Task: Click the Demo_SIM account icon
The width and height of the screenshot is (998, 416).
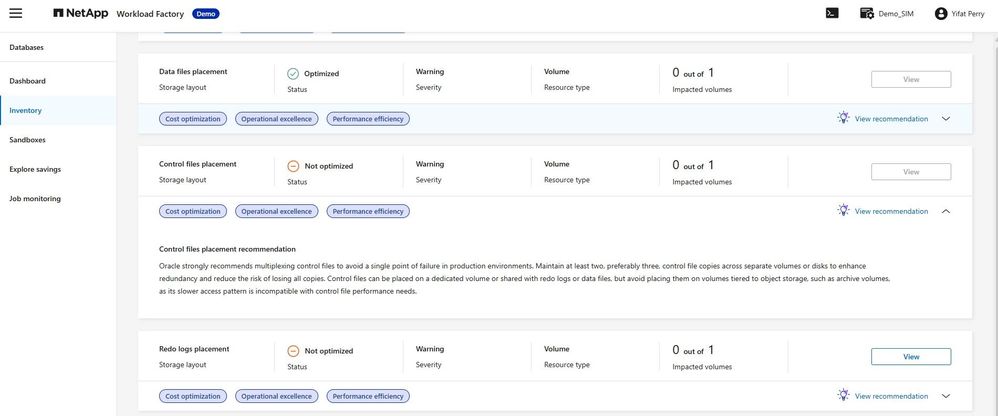Action: coord(867,13)
